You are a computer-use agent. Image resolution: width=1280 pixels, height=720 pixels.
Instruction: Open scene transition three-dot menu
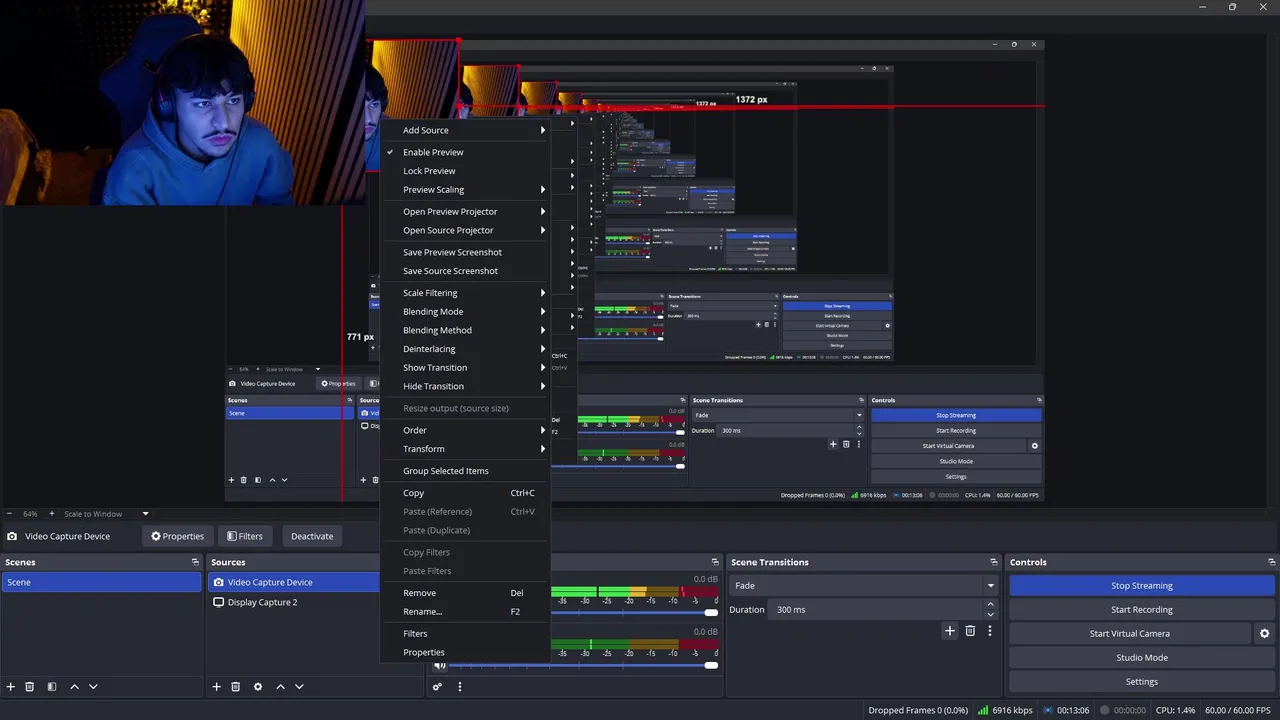point(990,631)
